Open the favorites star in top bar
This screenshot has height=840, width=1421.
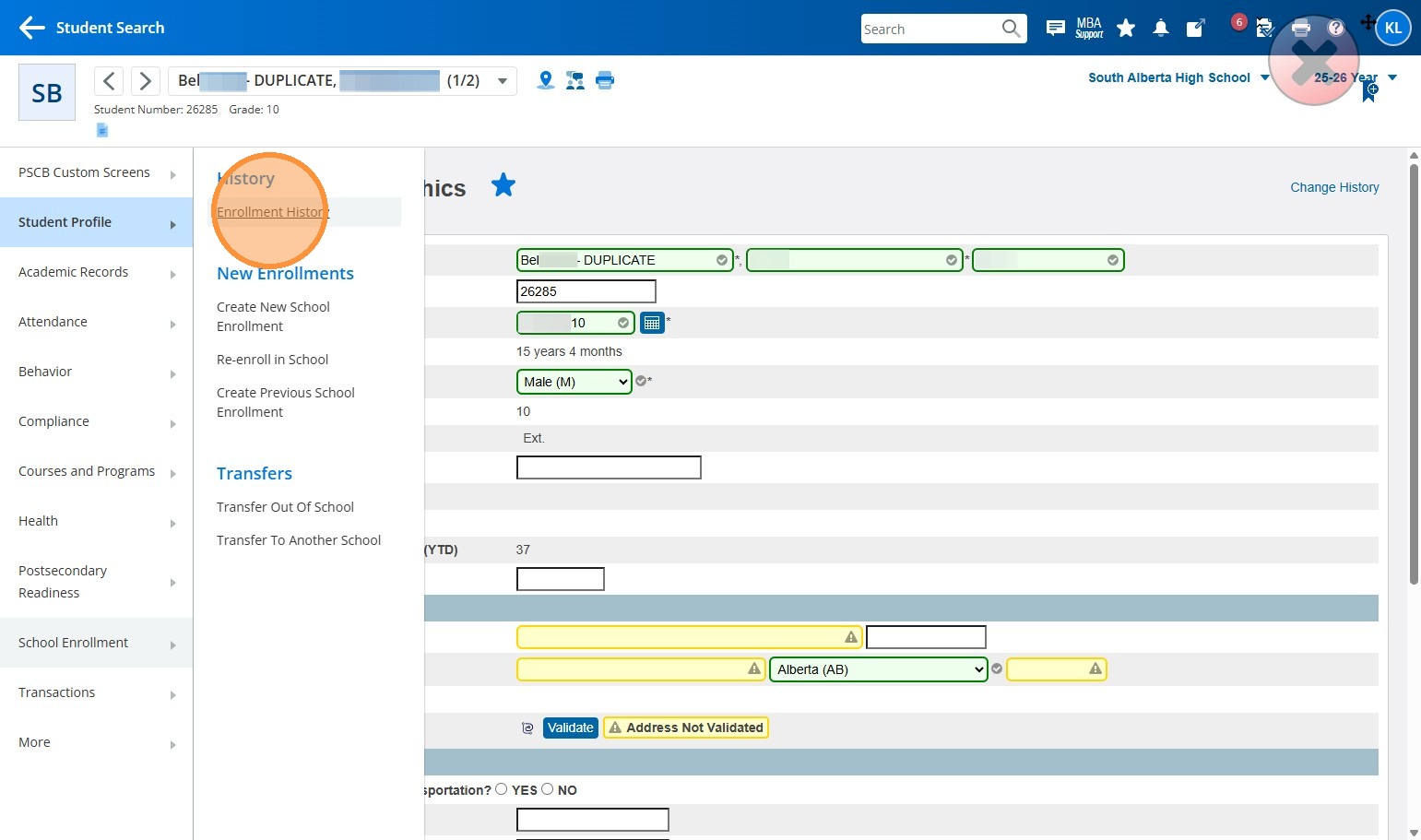coord(1125,29)
